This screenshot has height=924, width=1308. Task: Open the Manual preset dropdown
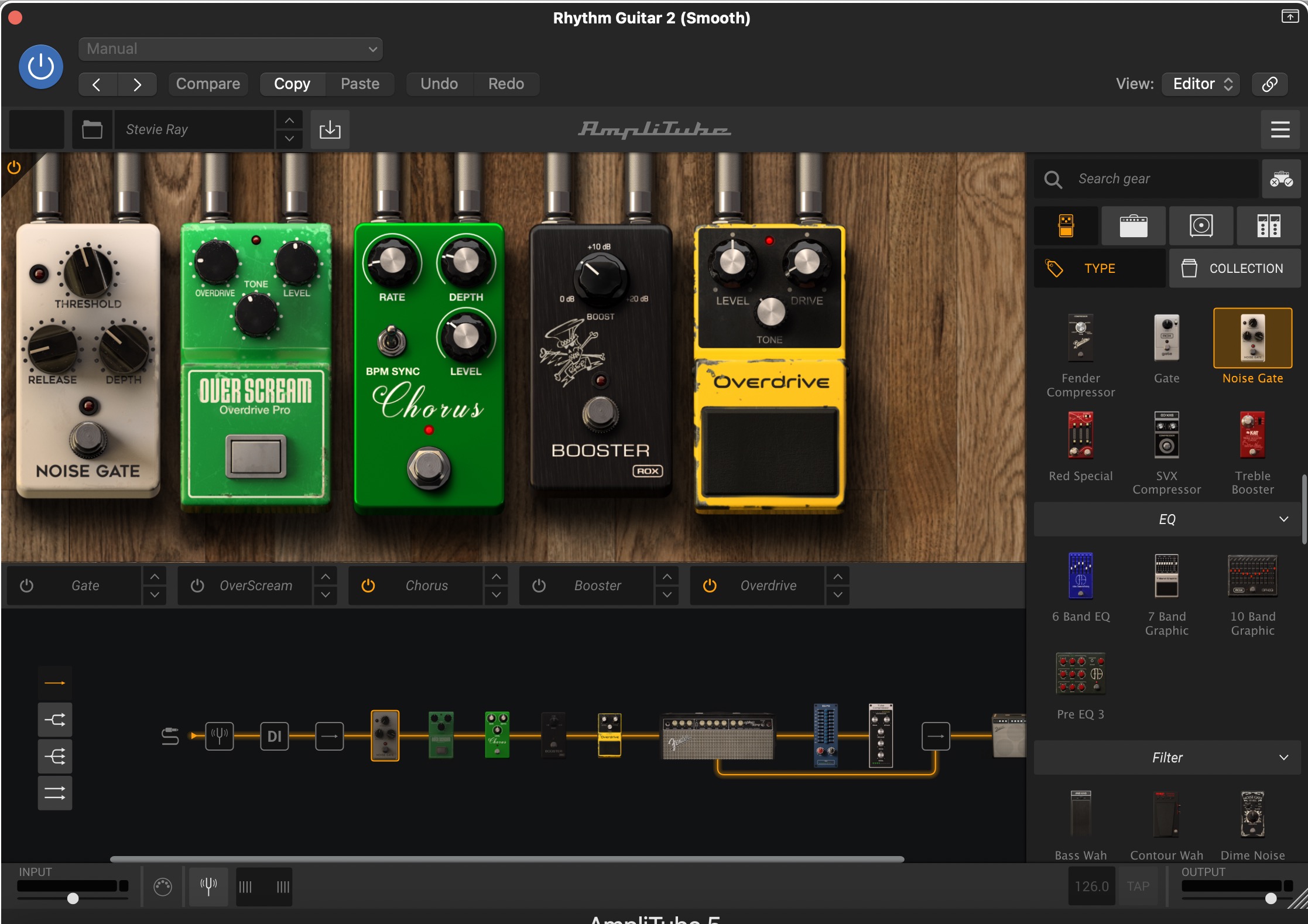[x=231, y=49]
